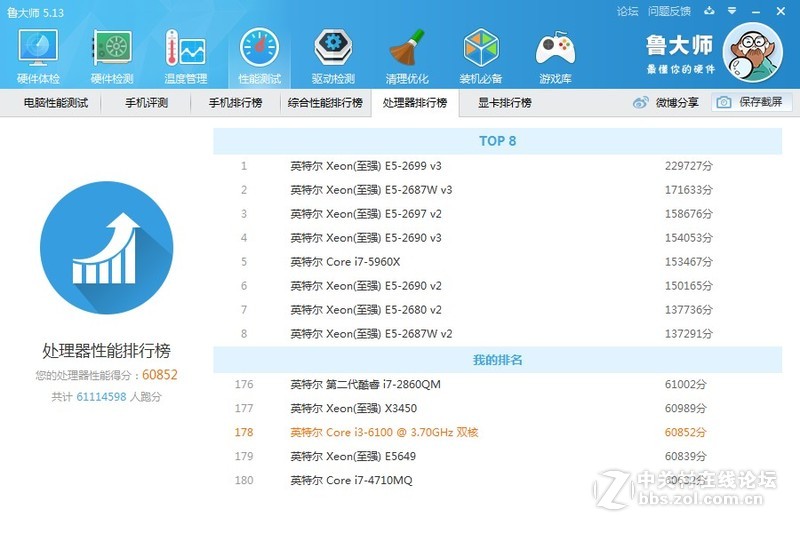The image size is (800, 533).
Task: Open the 论坛 forum link
Action: pos(627,12)
